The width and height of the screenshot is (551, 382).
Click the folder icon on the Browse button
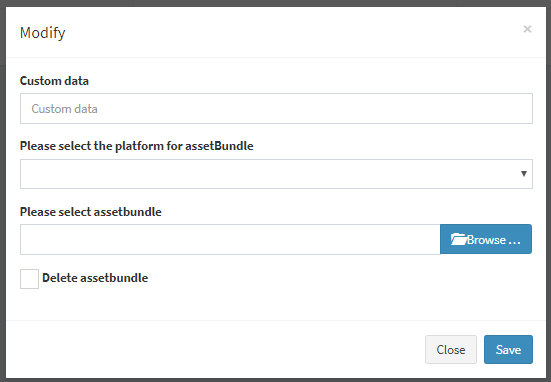pos(458,239)
